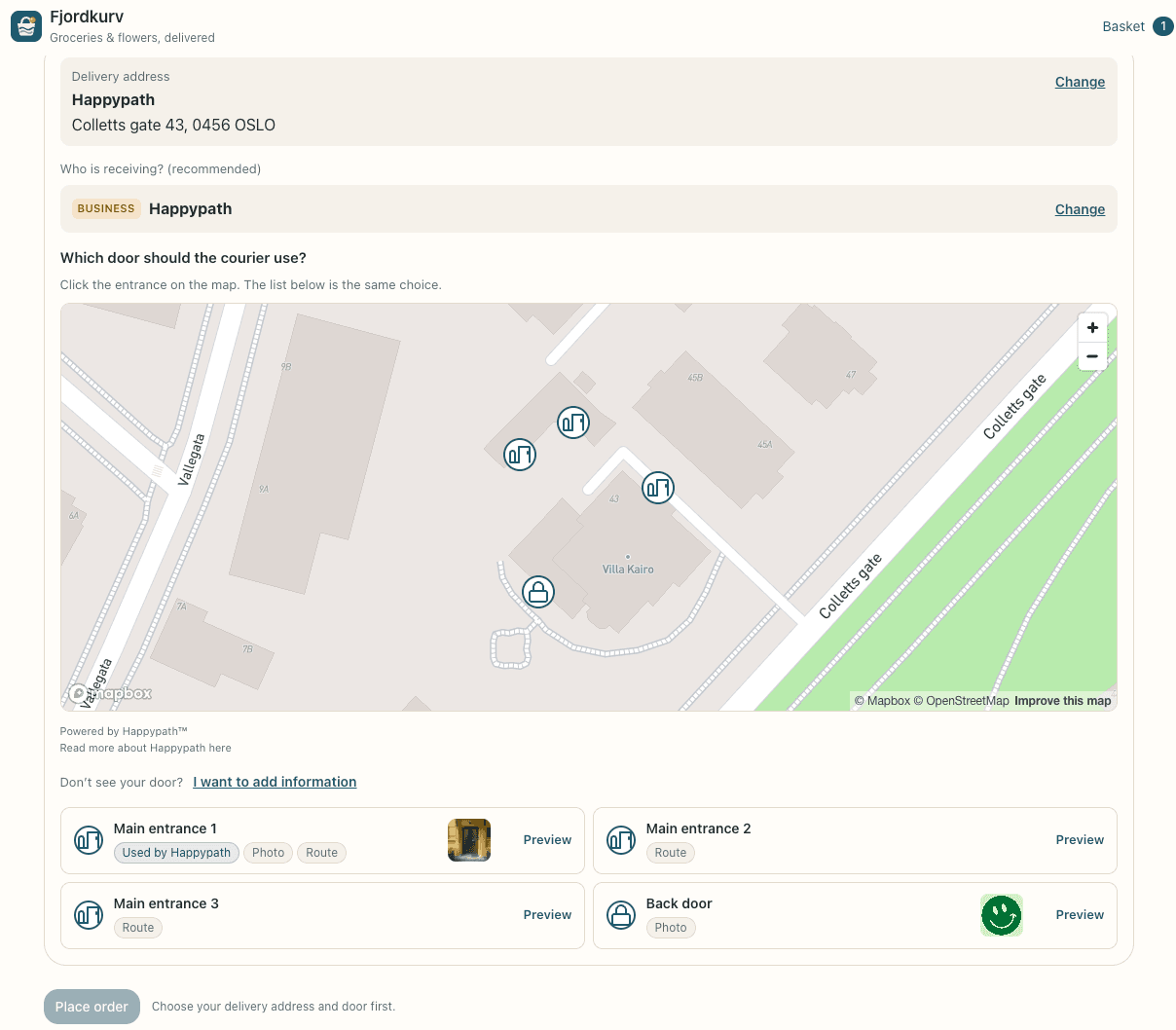This screenshot has width=1176, height=1030.
Task: Click I want to add information
Action: coord(275,782)
